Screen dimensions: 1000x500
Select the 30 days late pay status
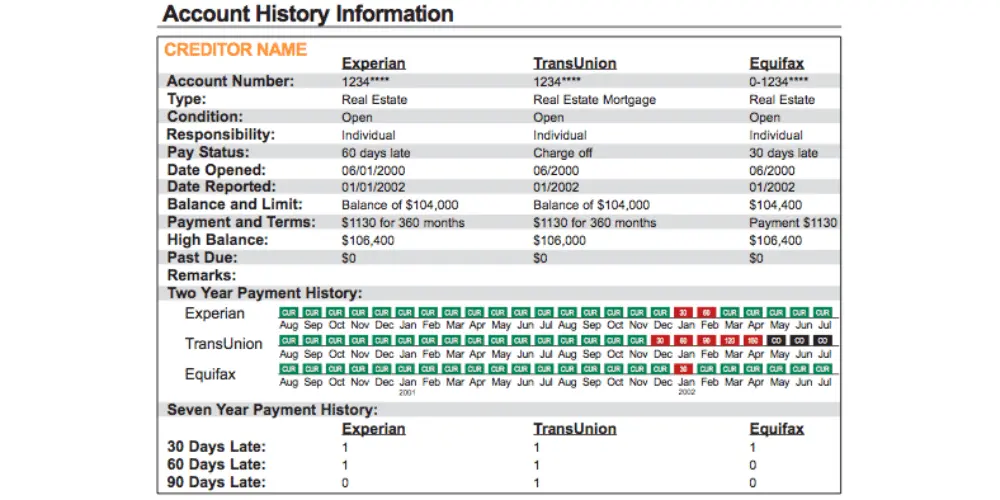[783, 153]
